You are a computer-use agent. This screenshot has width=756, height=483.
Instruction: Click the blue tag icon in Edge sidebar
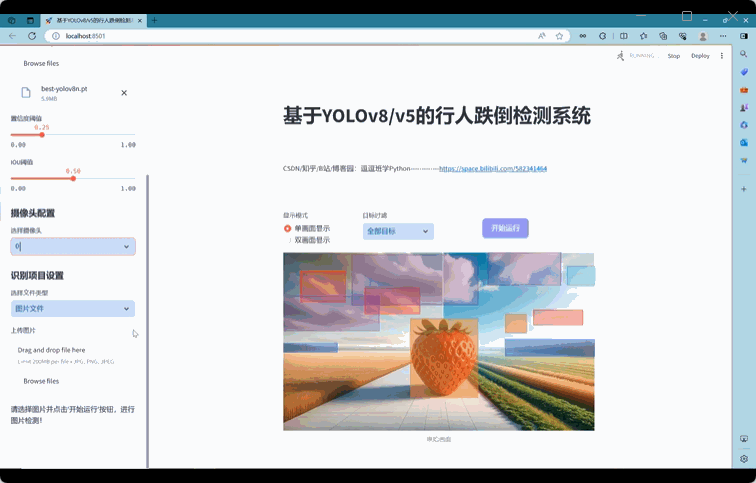click(744, 72)
